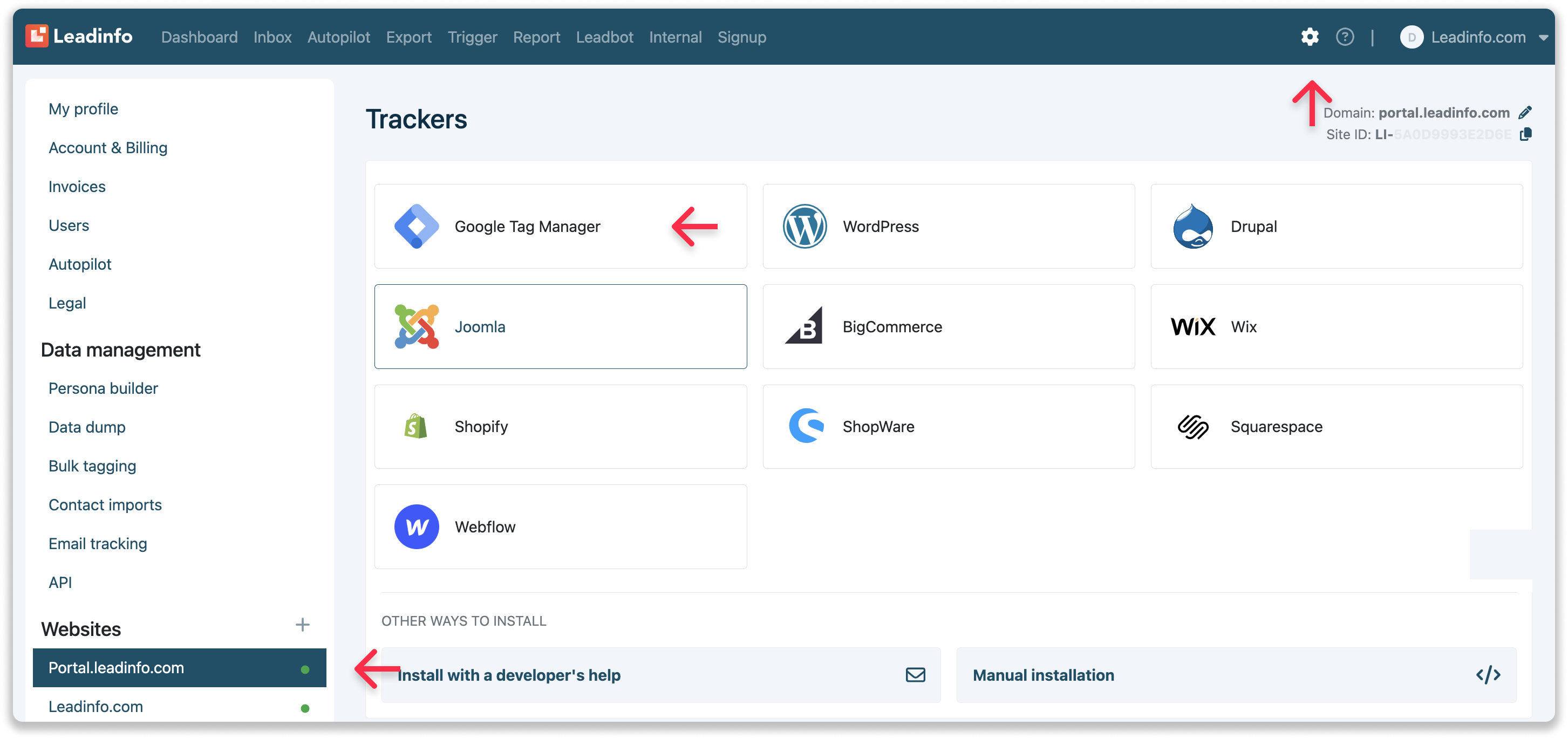Open the settings gear icon

pos(1310,37)
